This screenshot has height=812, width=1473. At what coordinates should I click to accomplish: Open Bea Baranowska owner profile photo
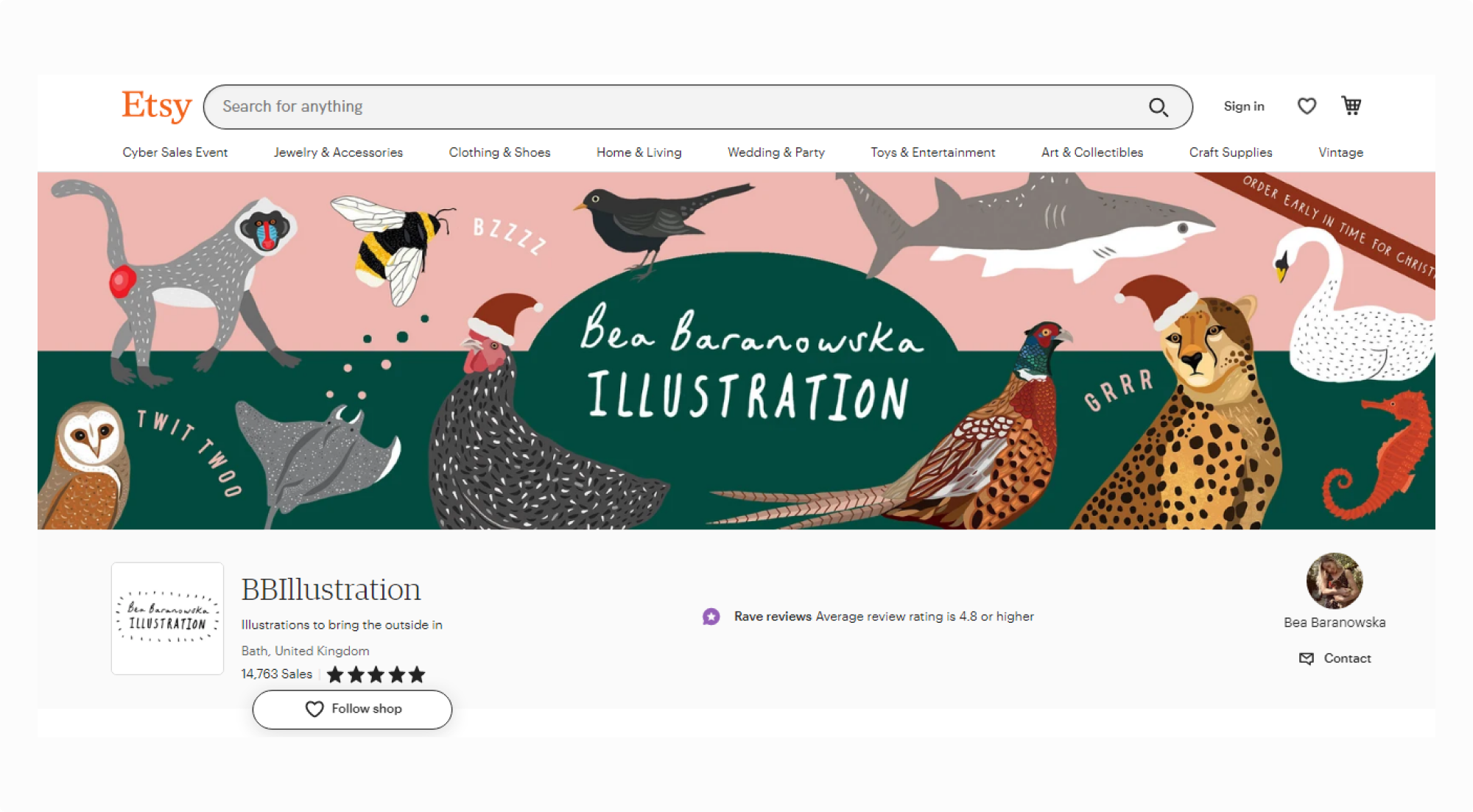pyautogui.click(x=1335, y=581)
